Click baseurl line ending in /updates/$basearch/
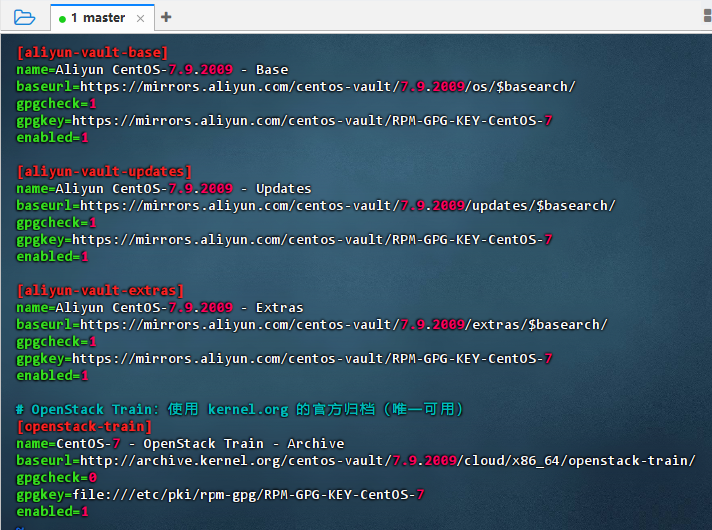 click(x=316, y=205)
